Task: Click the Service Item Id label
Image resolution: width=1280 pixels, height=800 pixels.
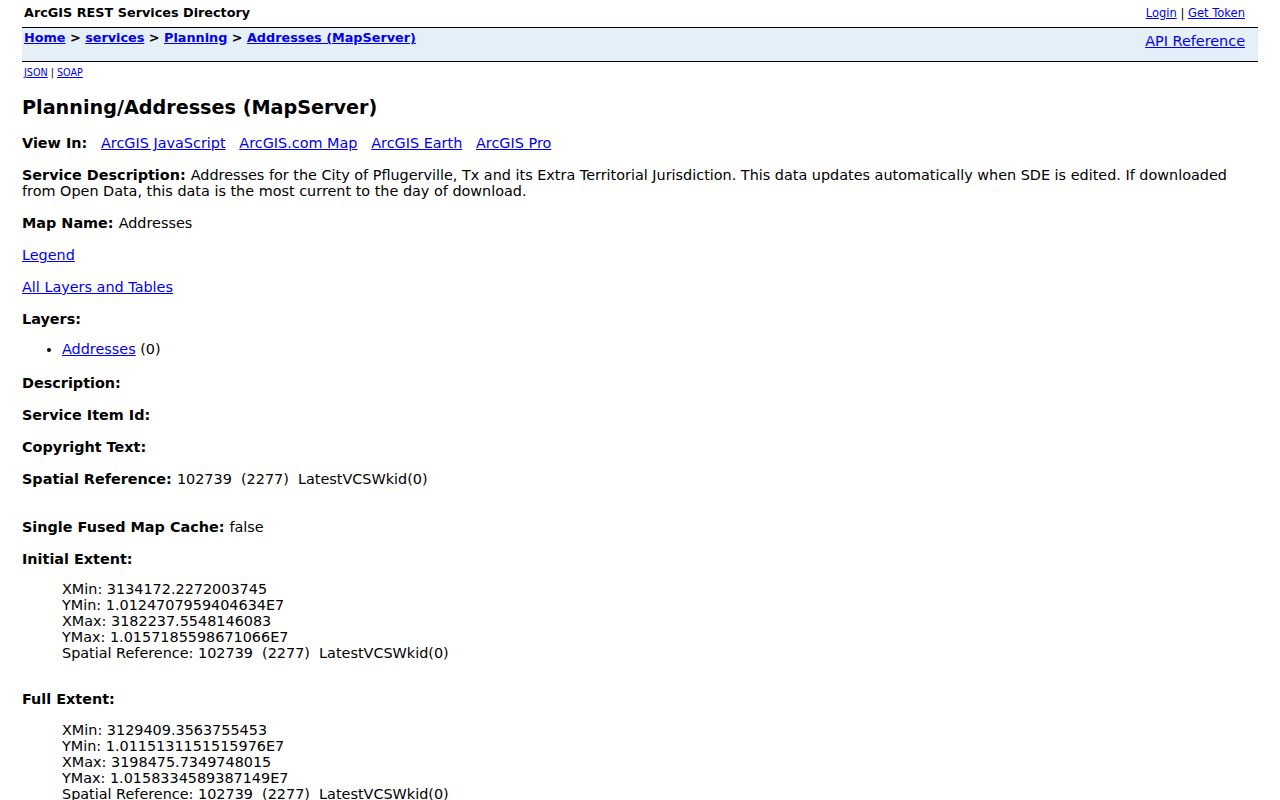Action: [x=86, y=415]
